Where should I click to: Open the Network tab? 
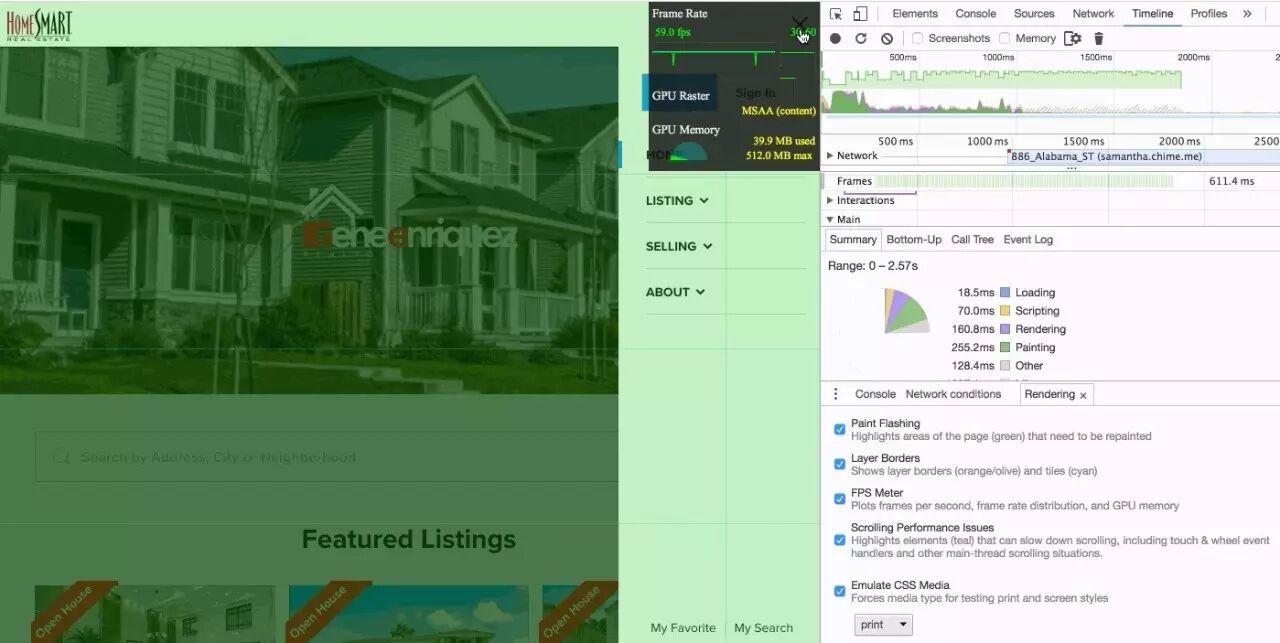pos(1093,14)
